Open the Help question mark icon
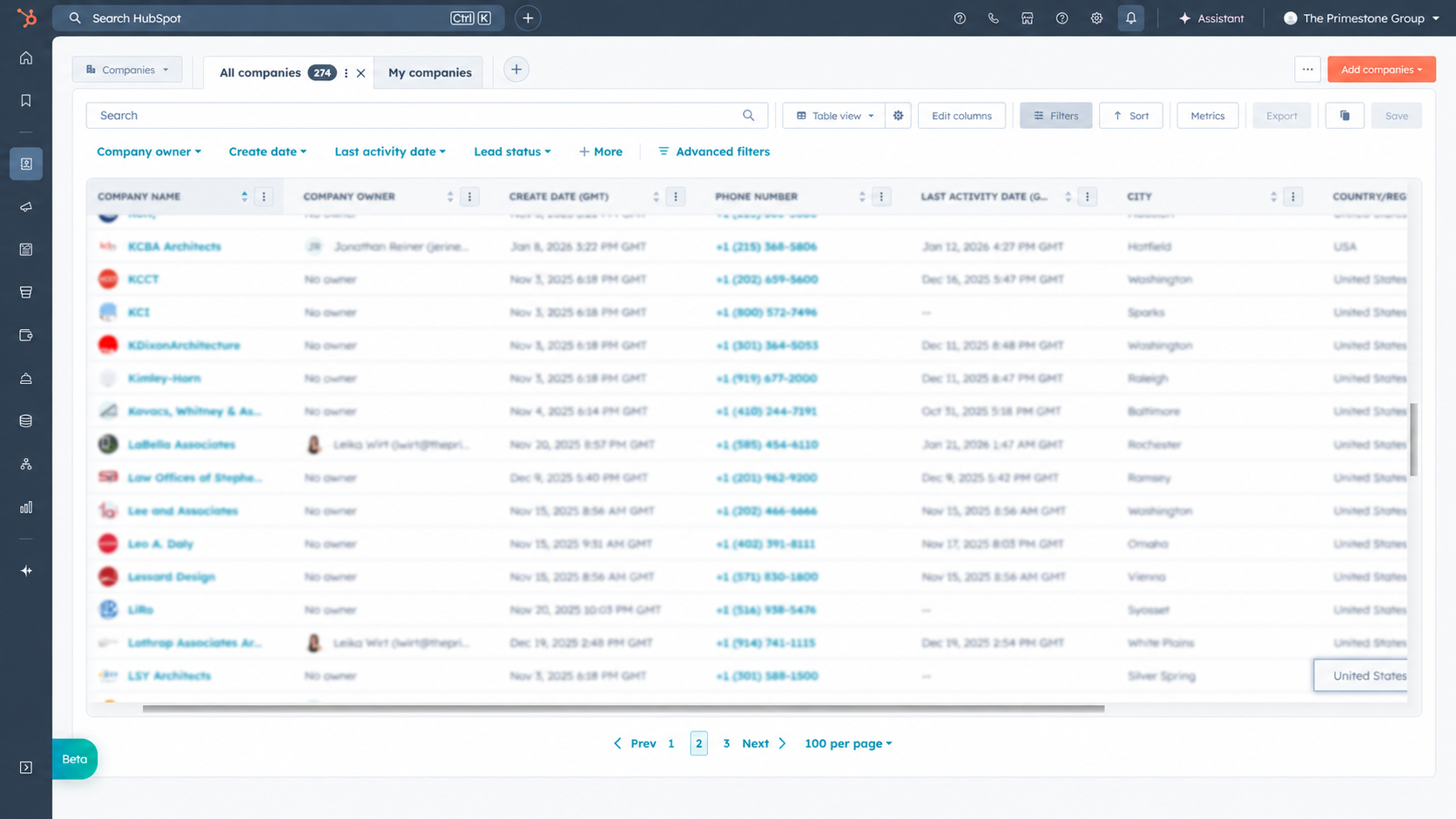Image resolution: width=1456 pixels, height=819 pixels. click(1062, 18)
